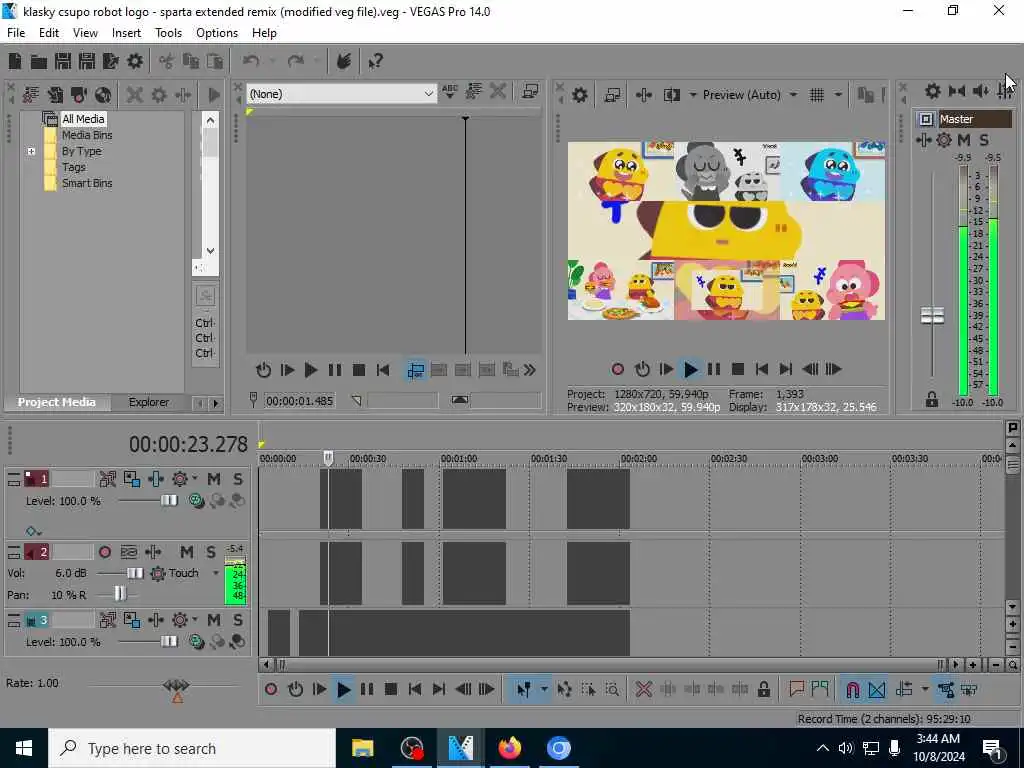Toggle Split Screen View icon in preview
The height and width of the screenshot is (768, 1024).
671,95
